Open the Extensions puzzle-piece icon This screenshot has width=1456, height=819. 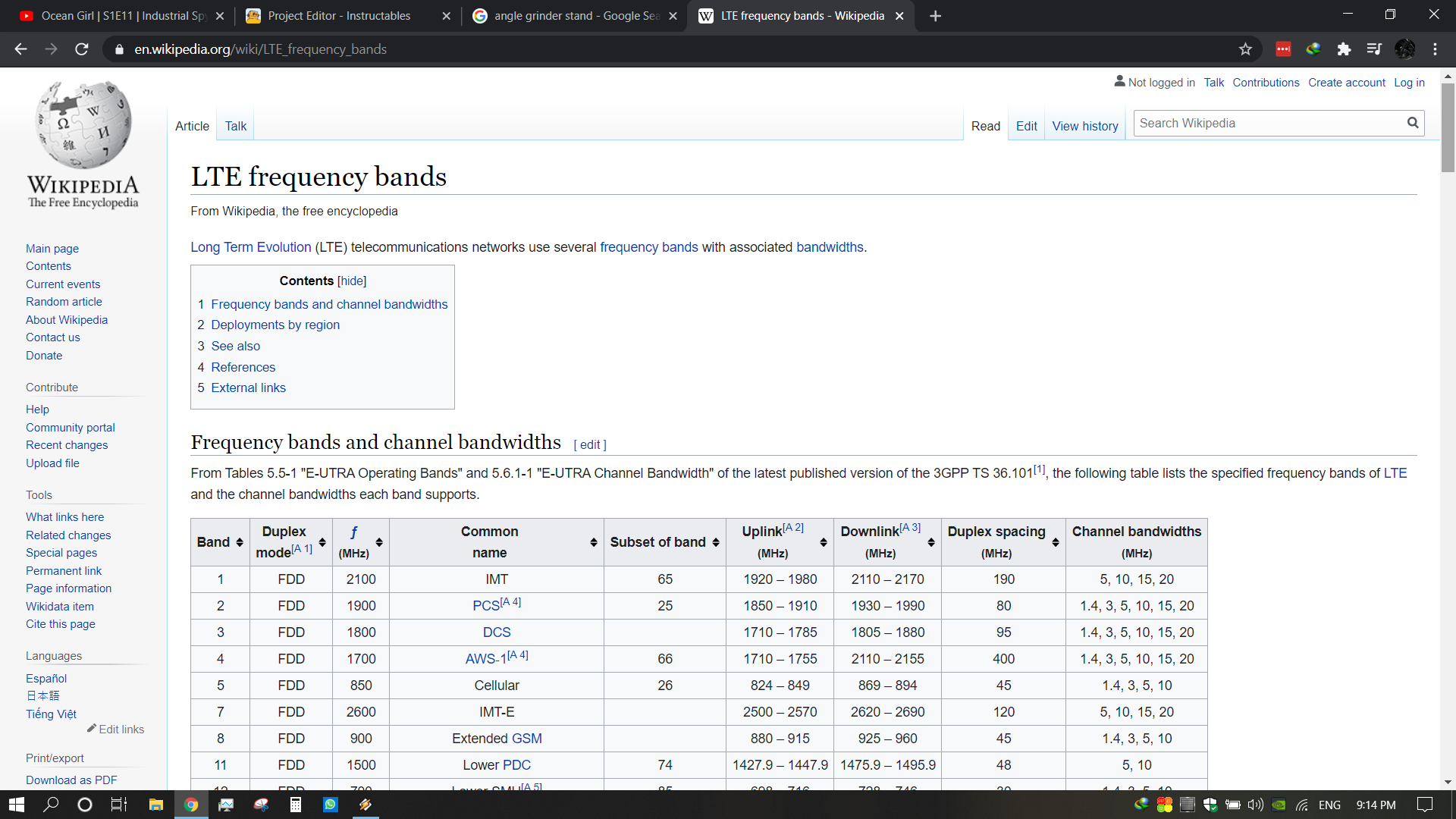pos(1345,49)
